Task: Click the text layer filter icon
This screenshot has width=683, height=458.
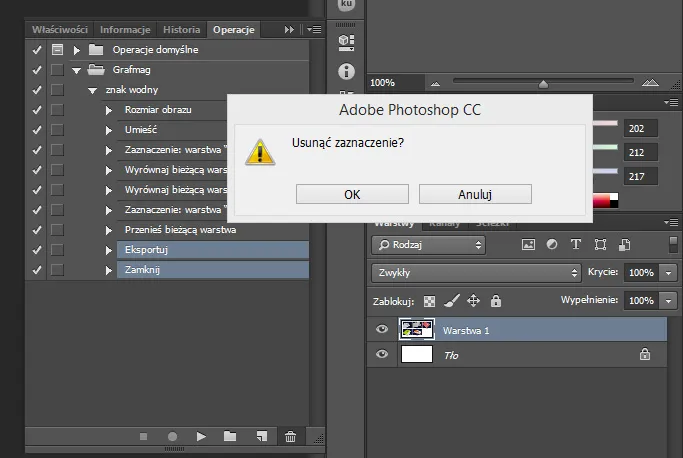Action: 576,245
